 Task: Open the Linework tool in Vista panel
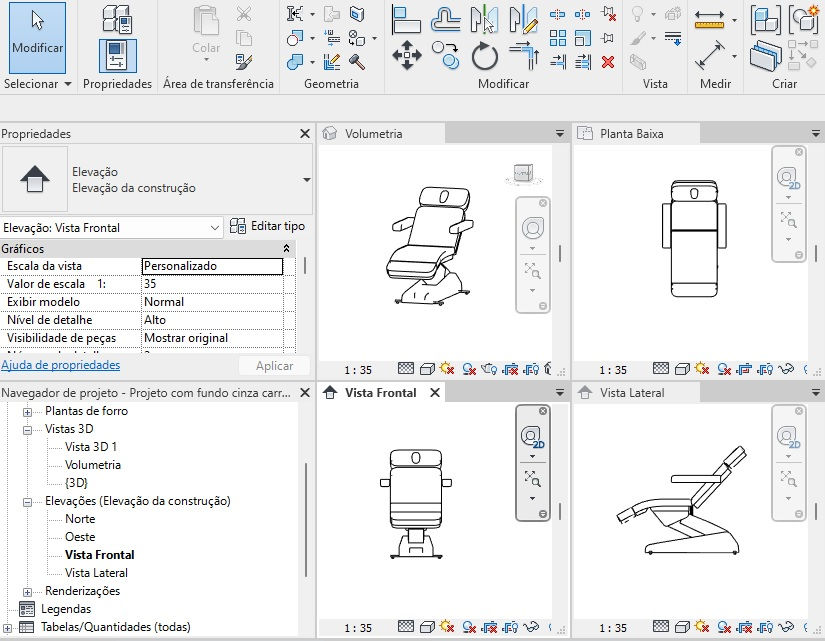pos(673,38)
